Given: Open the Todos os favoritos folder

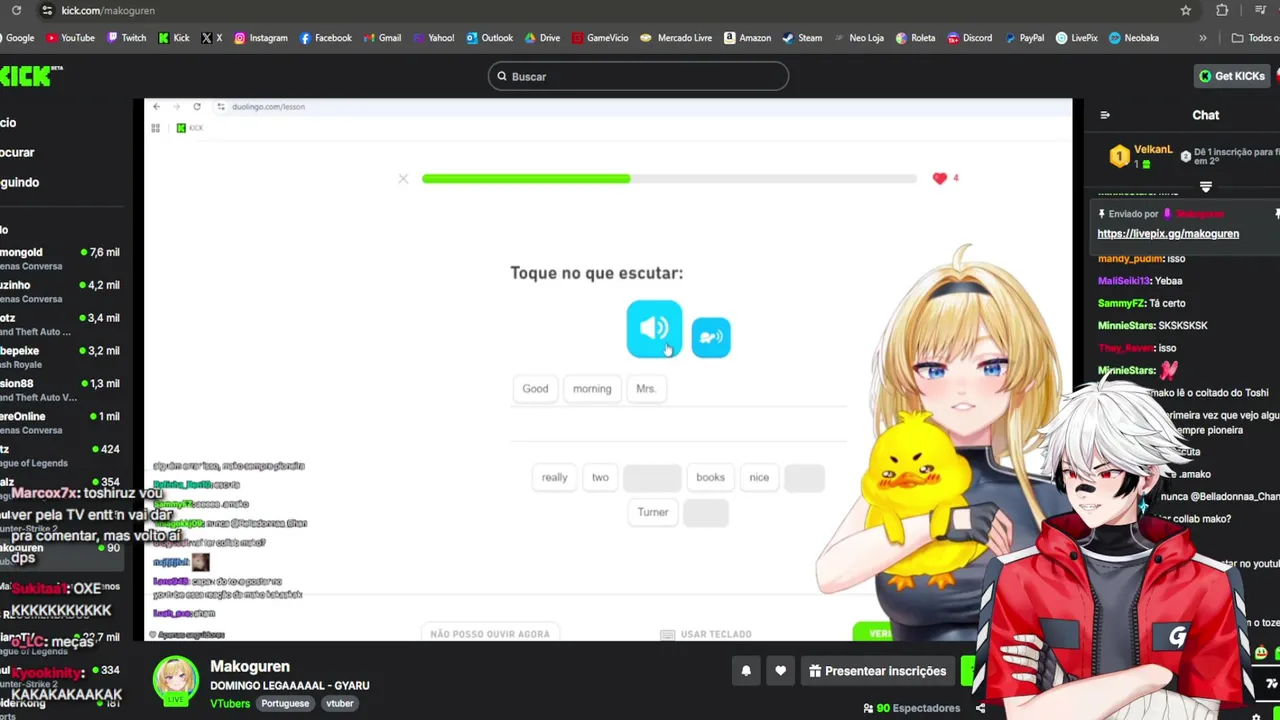Looking at the screenshot, I should click(x=1256, y=38).
